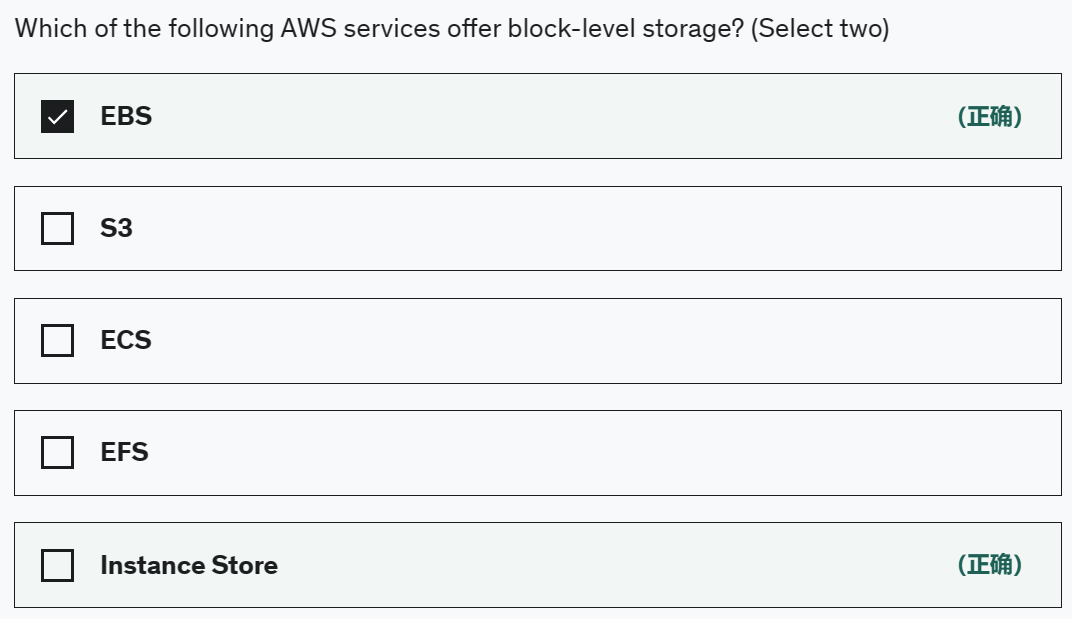Click the S3 option label text
This screenshot has width=1072, height=619.
point(116,228)
